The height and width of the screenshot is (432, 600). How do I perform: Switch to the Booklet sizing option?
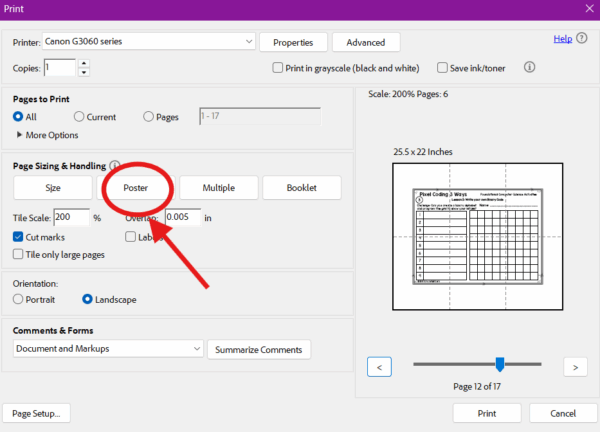tap(301, 188)
